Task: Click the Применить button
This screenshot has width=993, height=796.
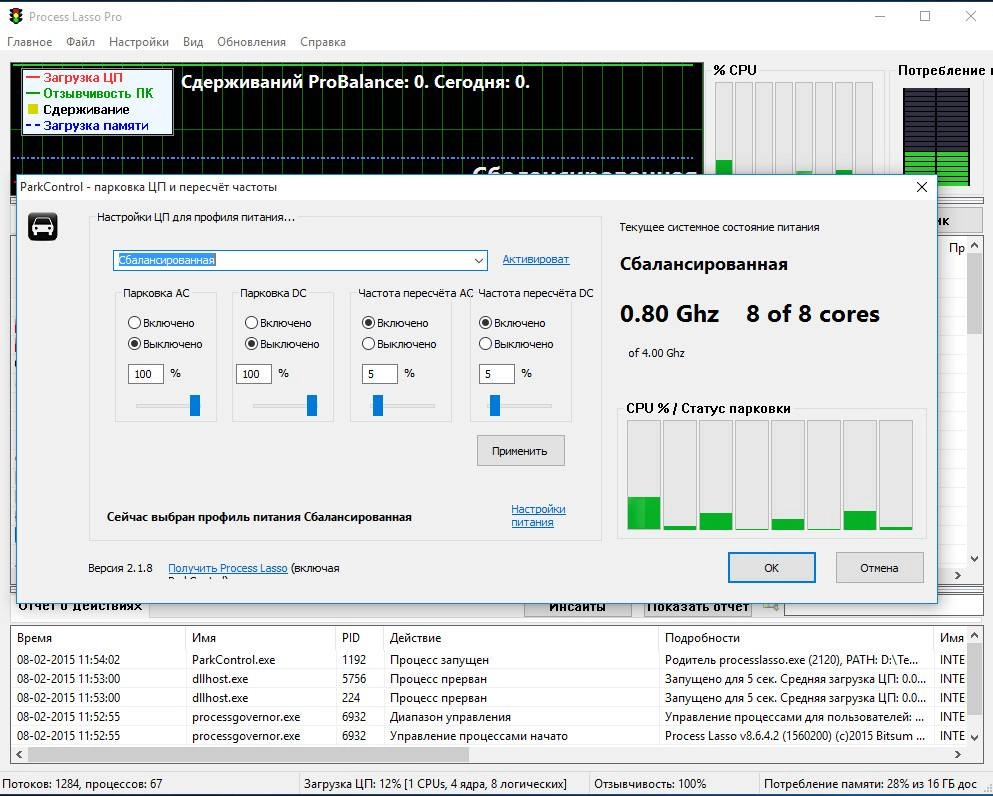Action: click(521, 451)
